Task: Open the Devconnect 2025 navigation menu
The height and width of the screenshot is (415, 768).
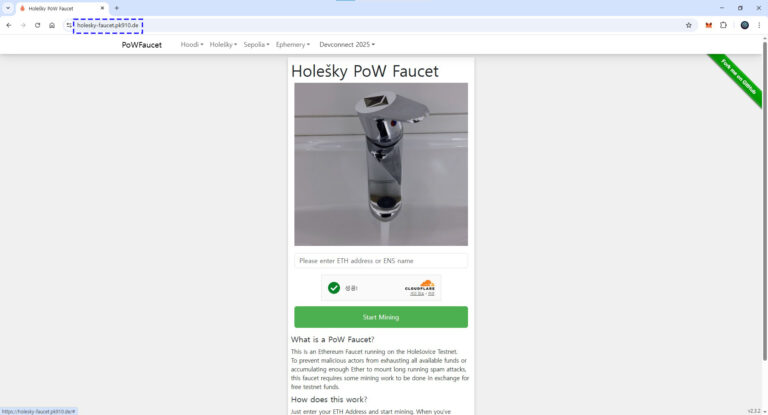Action: pos(347,45)
